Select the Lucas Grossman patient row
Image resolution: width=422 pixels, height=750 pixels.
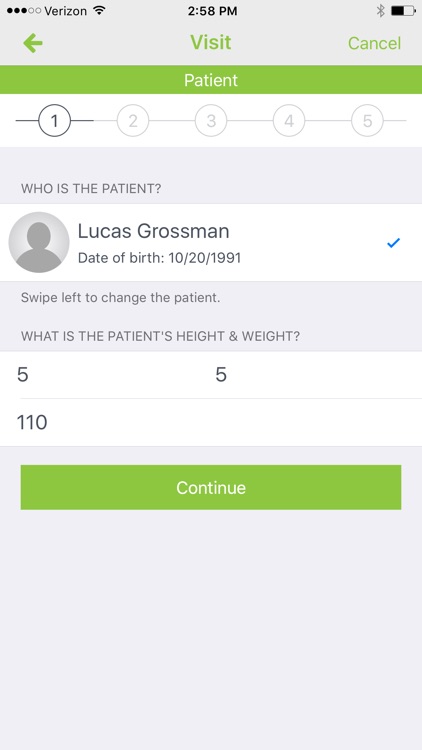[x=211, y=243]
